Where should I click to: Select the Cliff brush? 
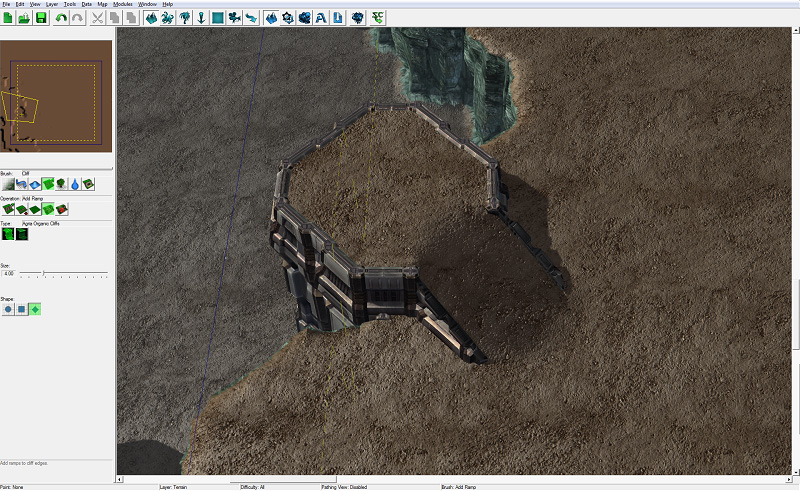click(48, 184)
